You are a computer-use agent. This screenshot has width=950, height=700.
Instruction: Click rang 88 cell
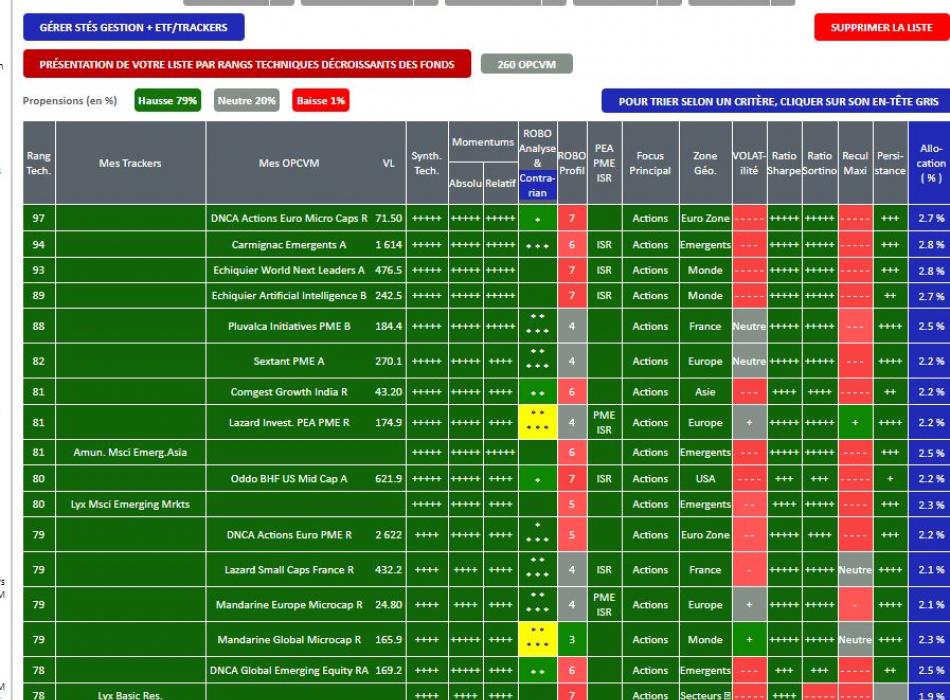click(x=39, y=326)
